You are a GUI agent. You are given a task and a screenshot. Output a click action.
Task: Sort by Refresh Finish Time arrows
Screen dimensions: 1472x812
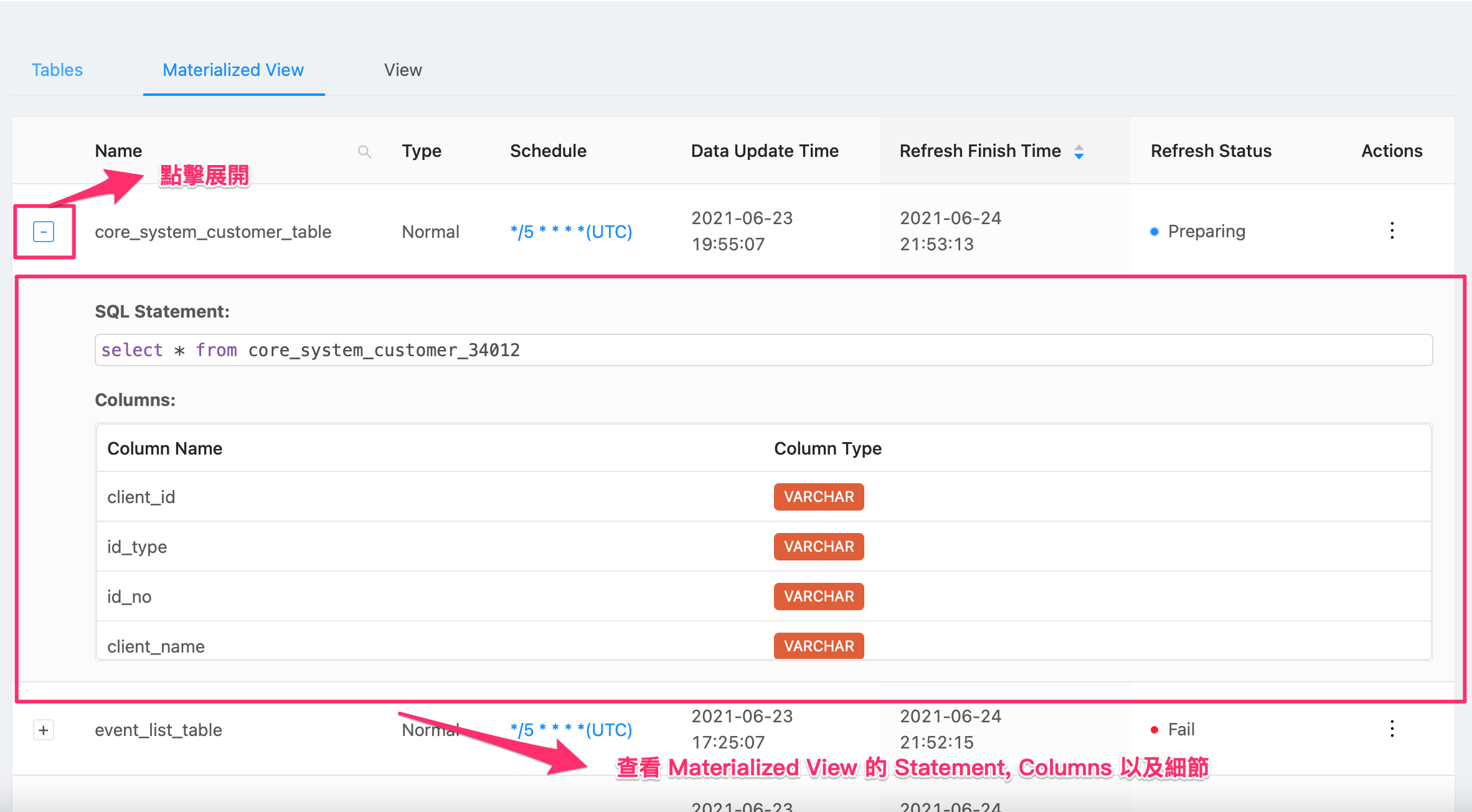click(x=1079, y=151)
